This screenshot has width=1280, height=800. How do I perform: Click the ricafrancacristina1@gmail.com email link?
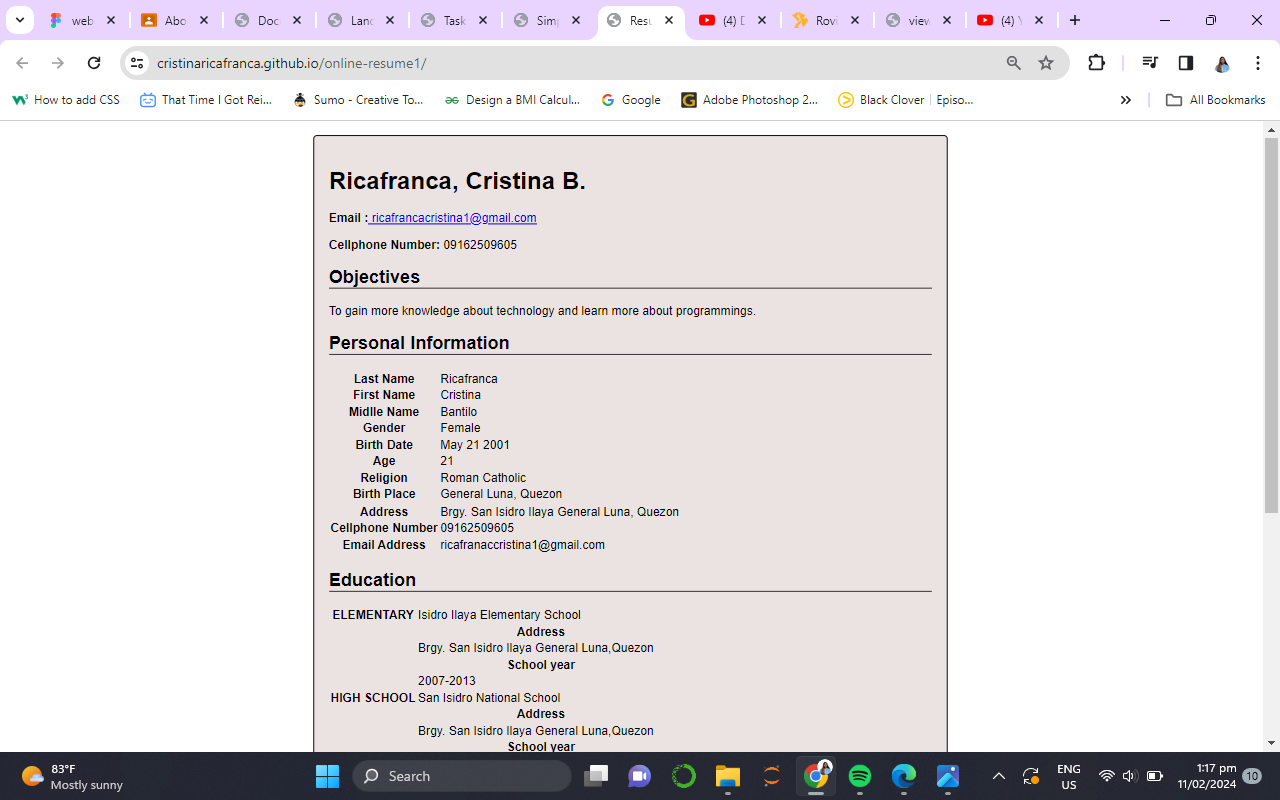coord(454,218)
